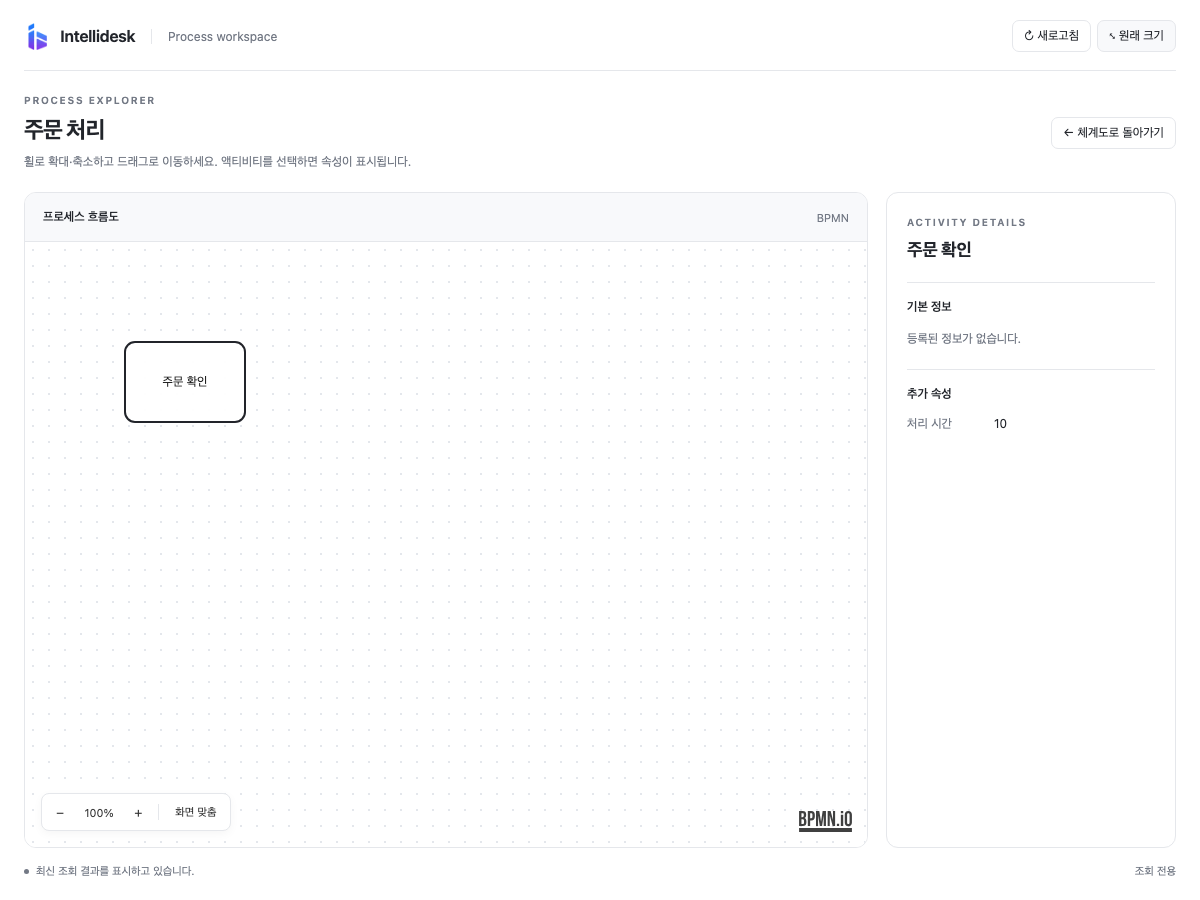Open the BPMN.iO logo link
The height and width of the screenshot is (900, 1200).
point(825,821)
